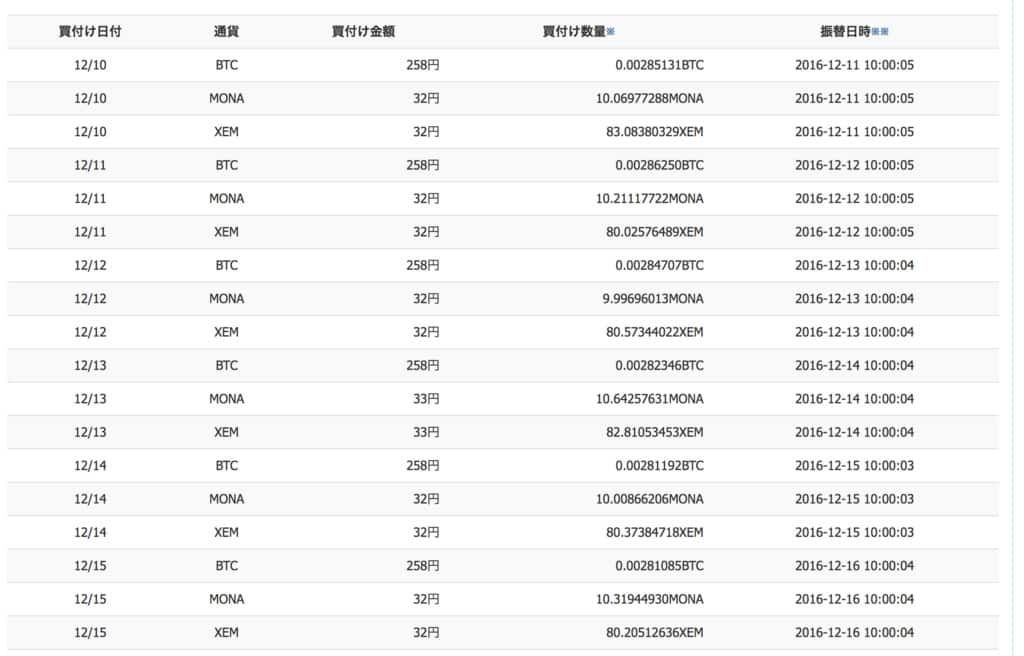Screen dimensions: 1024x656
Task: Select quantity 0.00284707BTC
Action: [x=660, y=265]
